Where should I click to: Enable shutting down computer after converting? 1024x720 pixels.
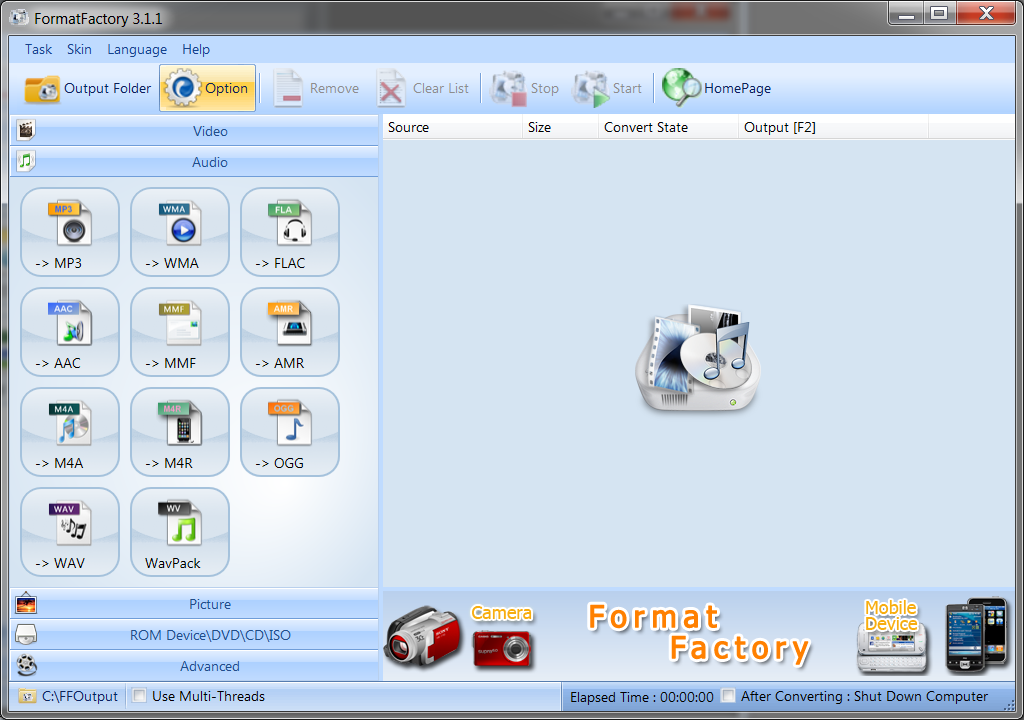click(728, 696)
